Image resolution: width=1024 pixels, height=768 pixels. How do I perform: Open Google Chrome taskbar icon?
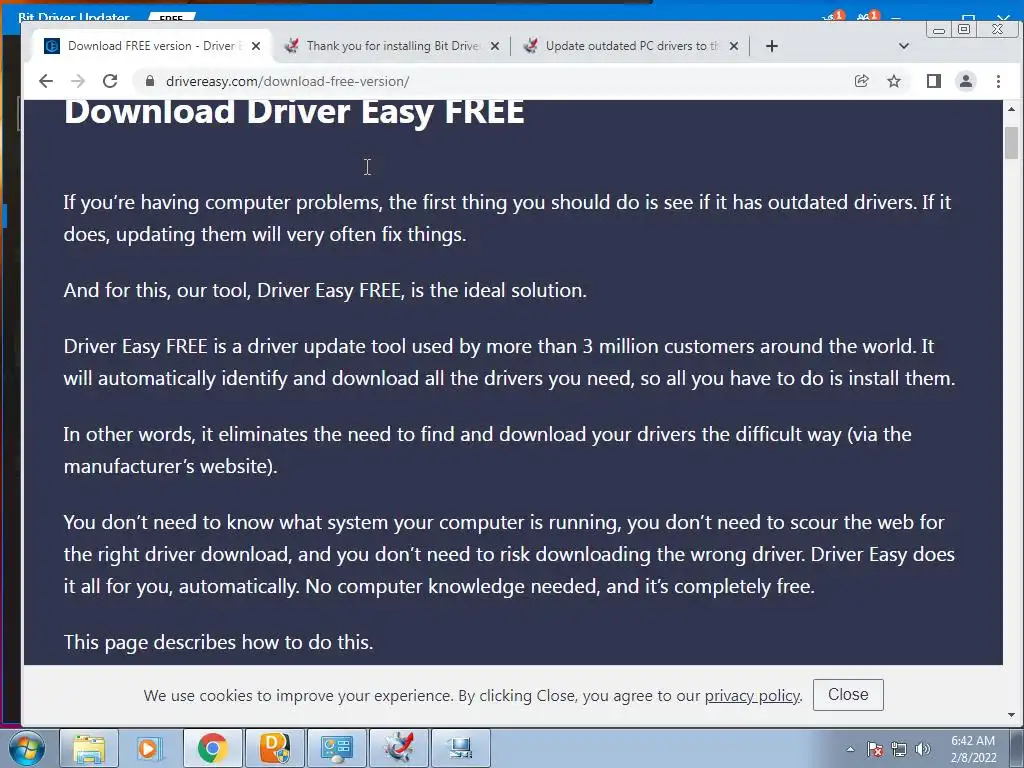pos(212,748)
